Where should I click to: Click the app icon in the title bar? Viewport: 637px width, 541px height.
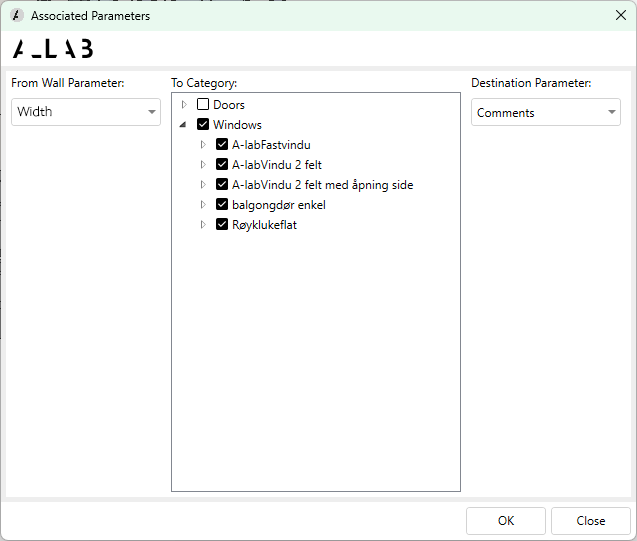coord(16,16)
